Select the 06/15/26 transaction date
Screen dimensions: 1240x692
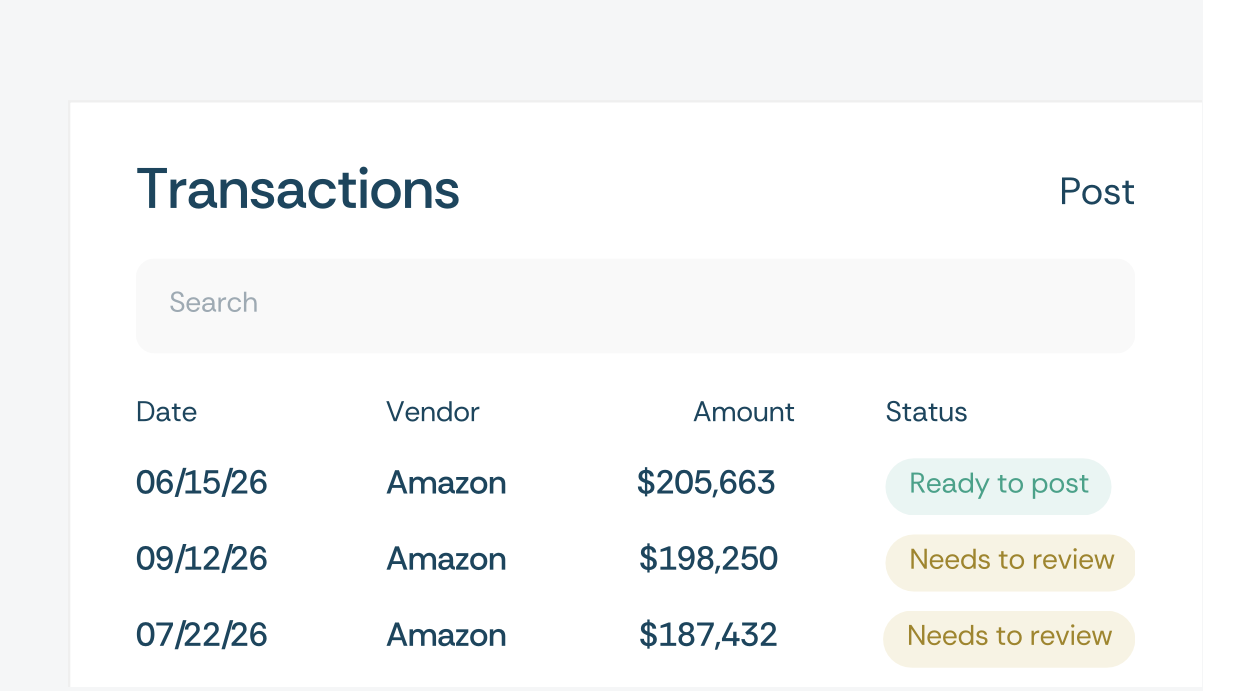pyautogui.click(x=202, y=484)
